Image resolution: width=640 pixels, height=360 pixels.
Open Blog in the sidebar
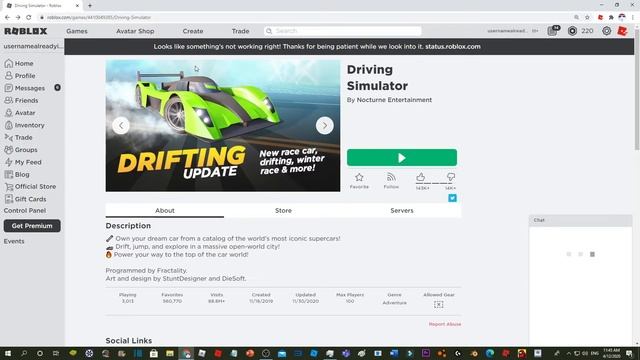[17, 174]
